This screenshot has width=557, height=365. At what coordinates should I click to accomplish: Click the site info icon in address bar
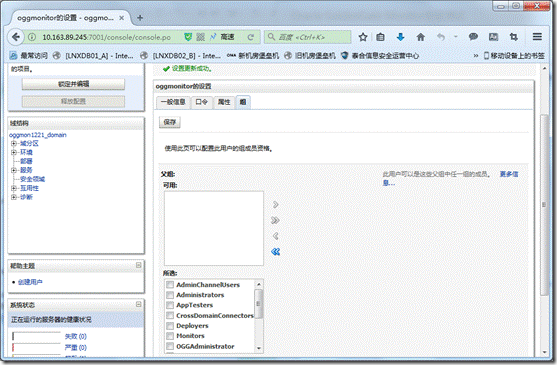(x=32, y=37)
